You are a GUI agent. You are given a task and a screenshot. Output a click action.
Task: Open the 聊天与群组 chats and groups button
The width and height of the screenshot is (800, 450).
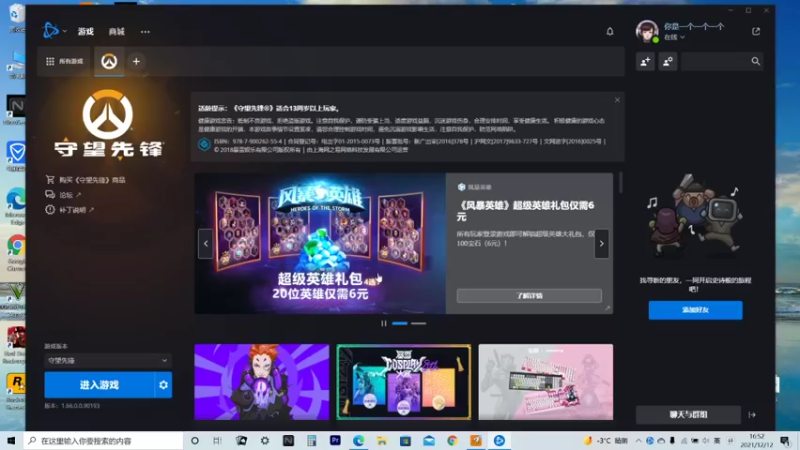(x=688, y=415)
